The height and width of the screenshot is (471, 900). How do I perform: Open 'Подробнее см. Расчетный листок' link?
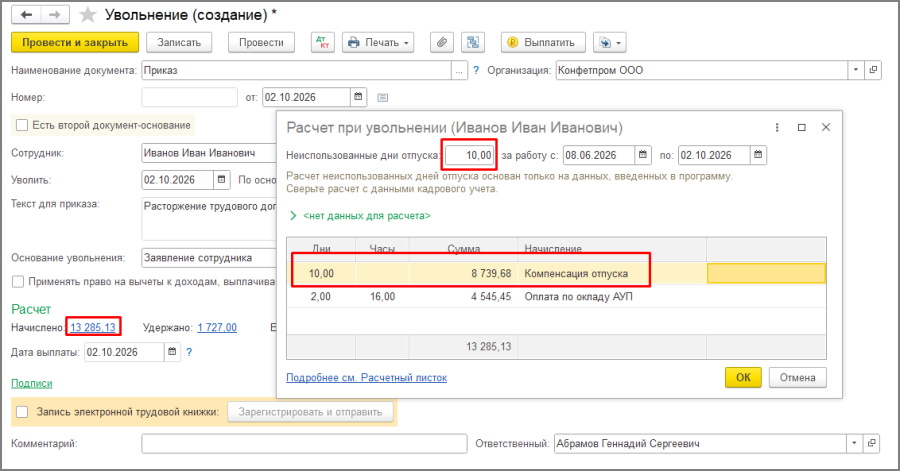coord(366,377)
